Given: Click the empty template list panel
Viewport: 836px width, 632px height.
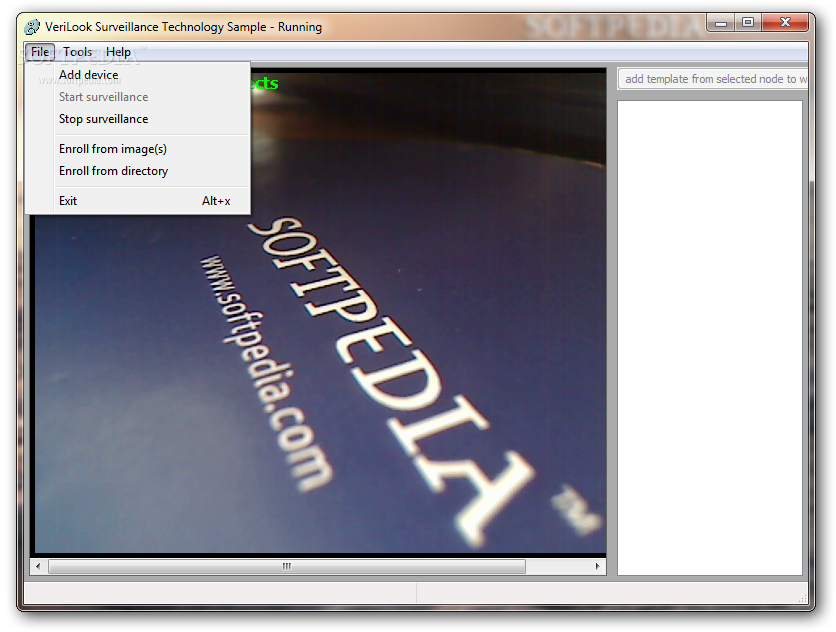Looking at the screenshot, I should tap(710, 338).
